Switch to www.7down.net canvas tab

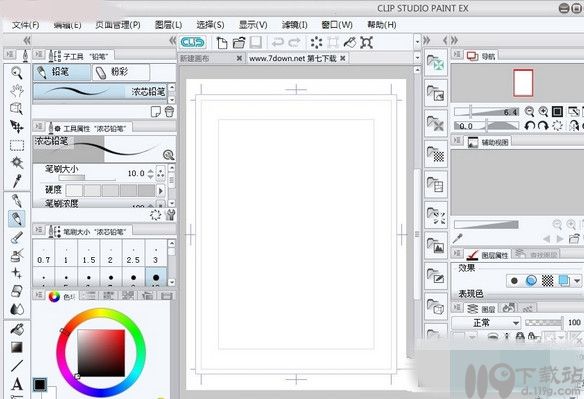click(292, 58)
